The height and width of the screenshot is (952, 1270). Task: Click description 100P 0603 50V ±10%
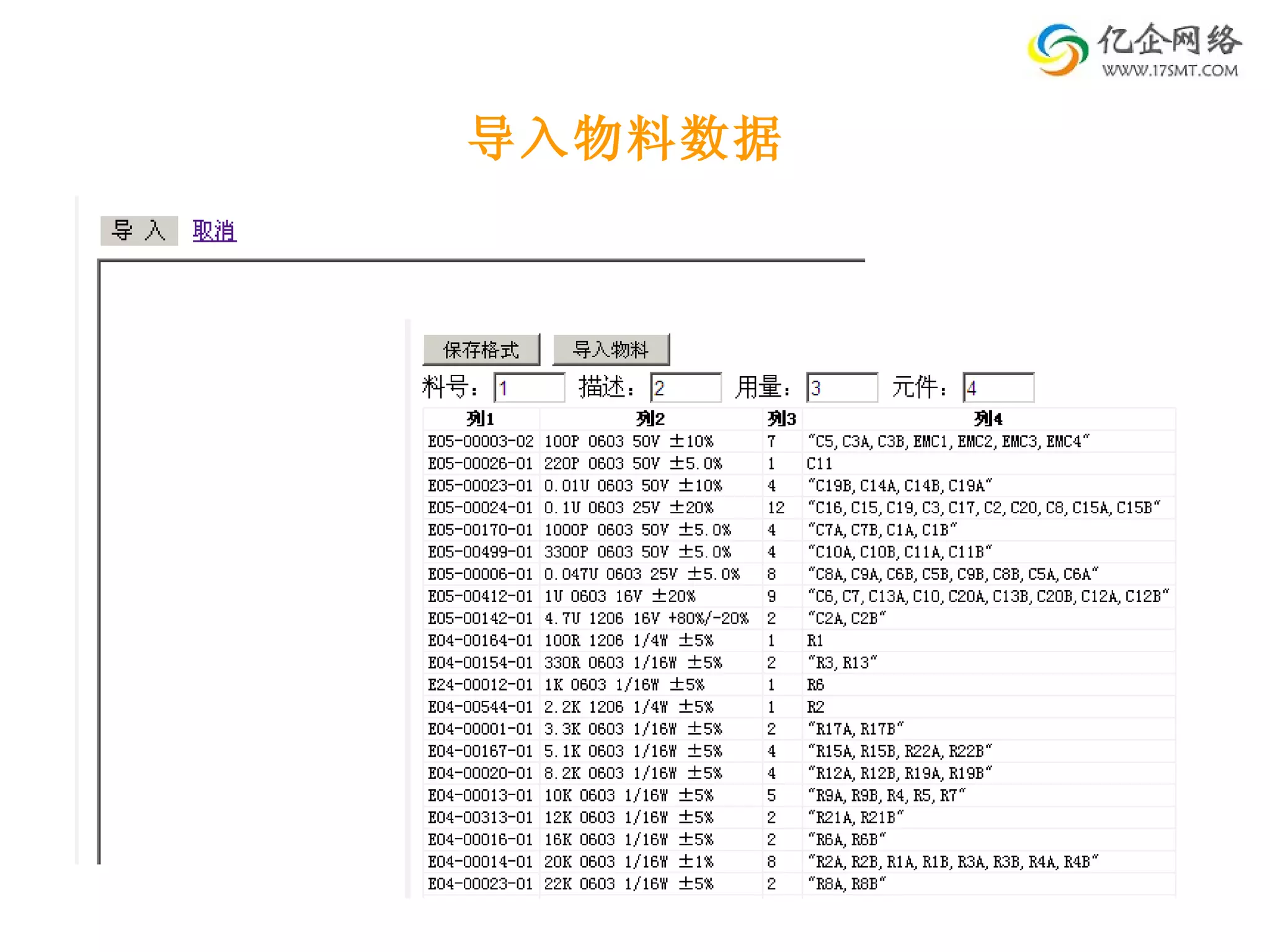tap(651, 441)
